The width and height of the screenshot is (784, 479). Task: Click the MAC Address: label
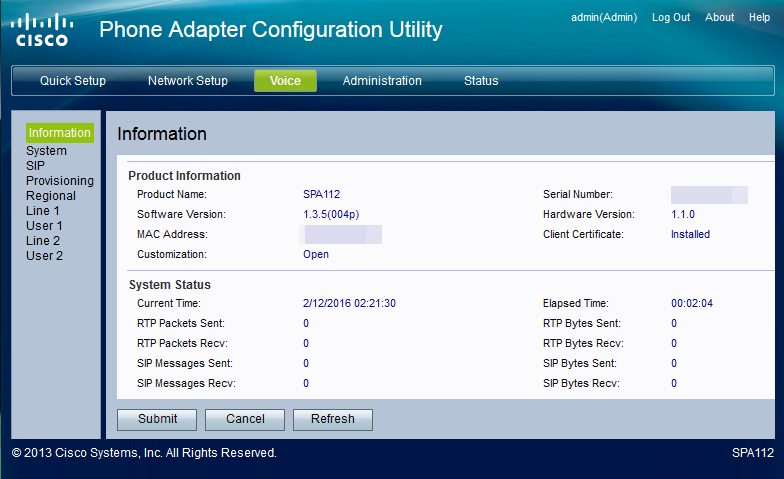point(172,234)
